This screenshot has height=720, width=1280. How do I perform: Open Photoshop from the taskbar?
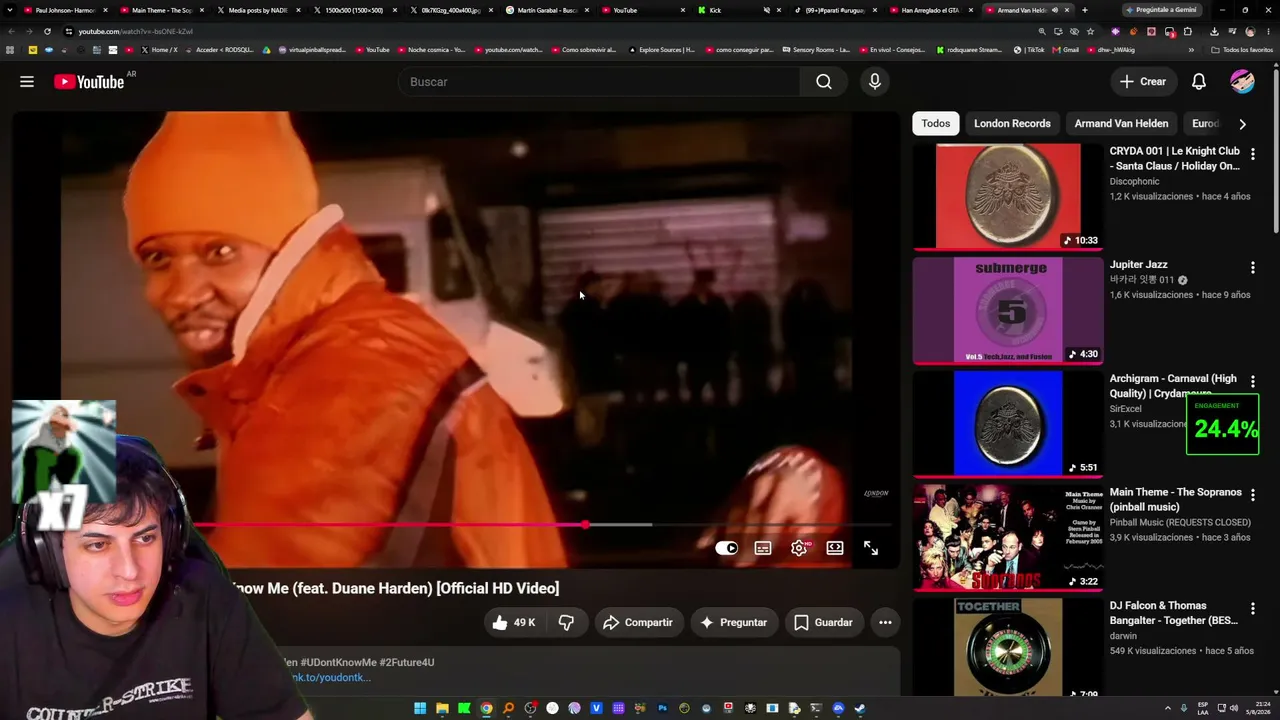[x=662, y=709]
